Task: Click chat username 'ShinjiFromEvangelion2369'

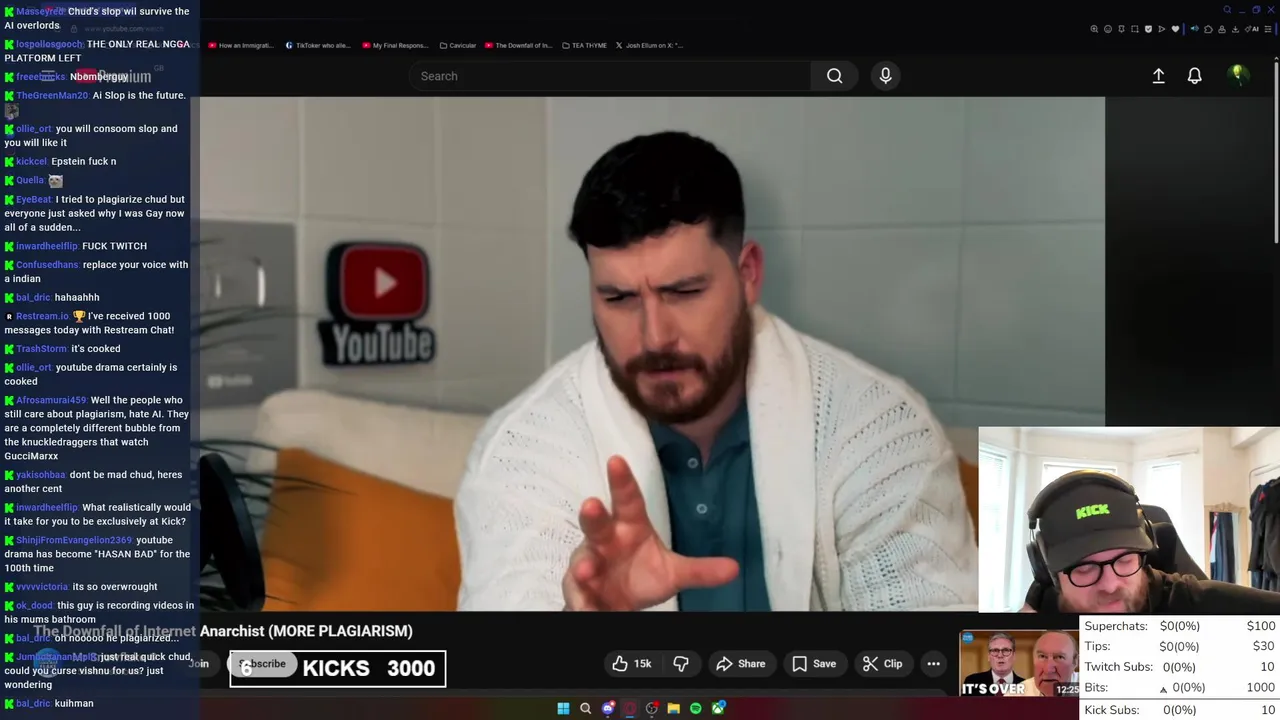Action: [74, 540]
